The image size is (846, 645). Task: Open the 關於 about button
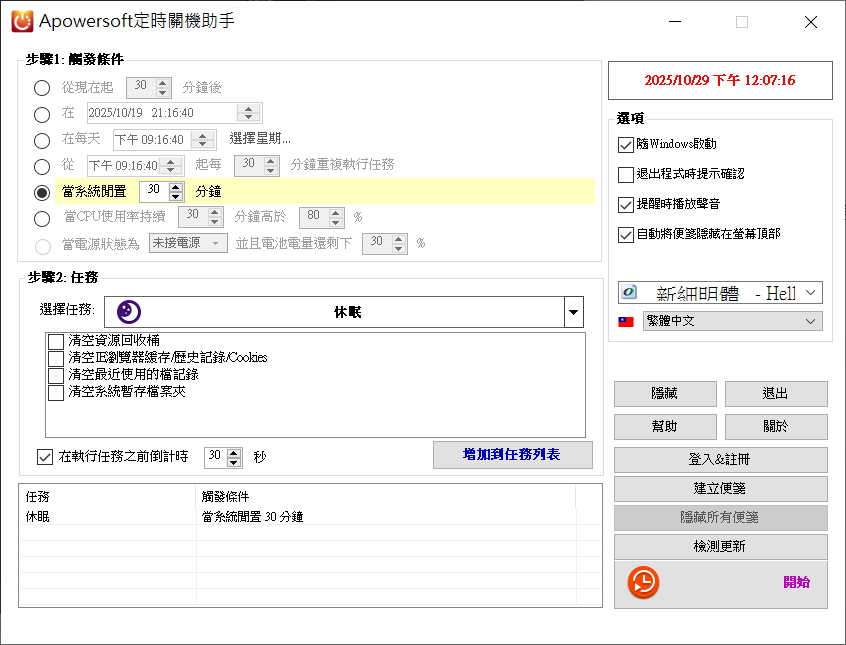pos(776,426)
